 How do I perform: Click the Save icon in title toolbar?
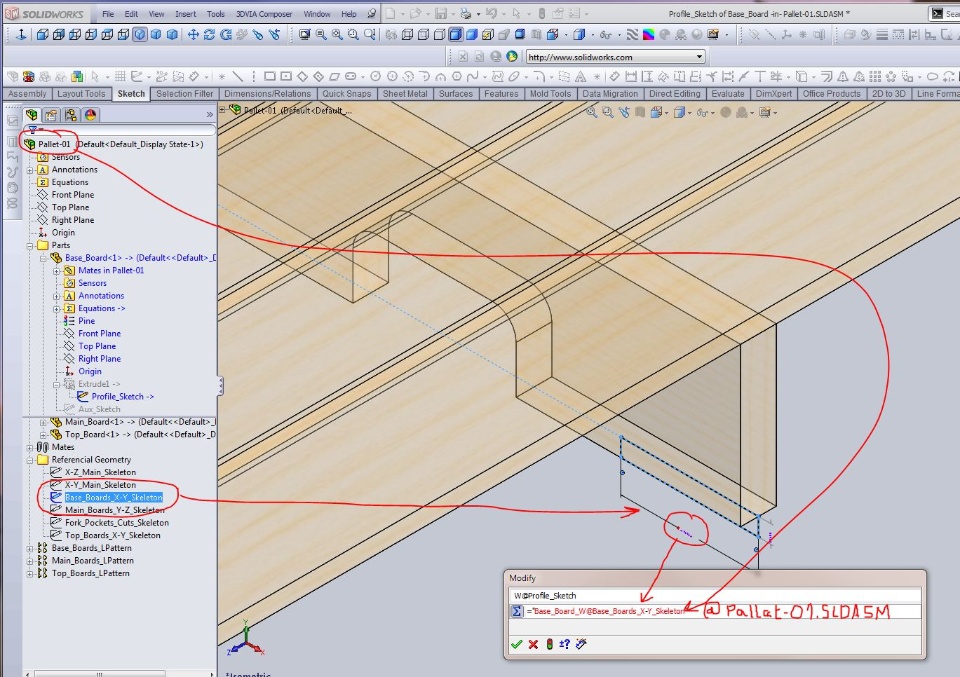pyautogui.click(x=441, y=13)
